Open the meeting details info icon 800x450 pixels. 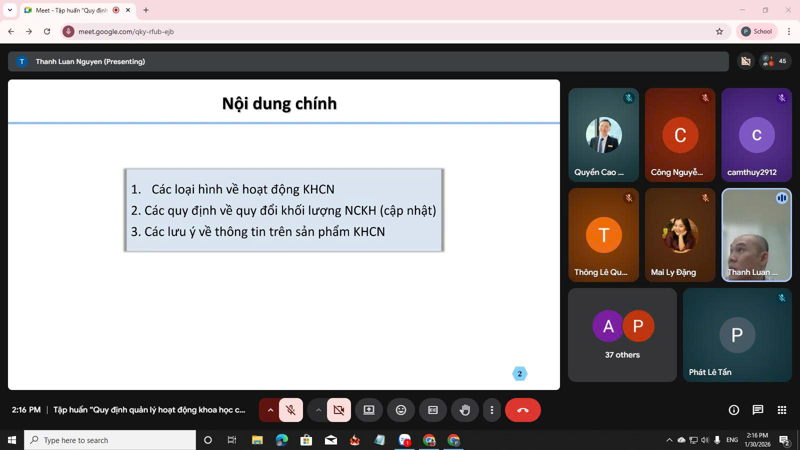tap(733, 410)
